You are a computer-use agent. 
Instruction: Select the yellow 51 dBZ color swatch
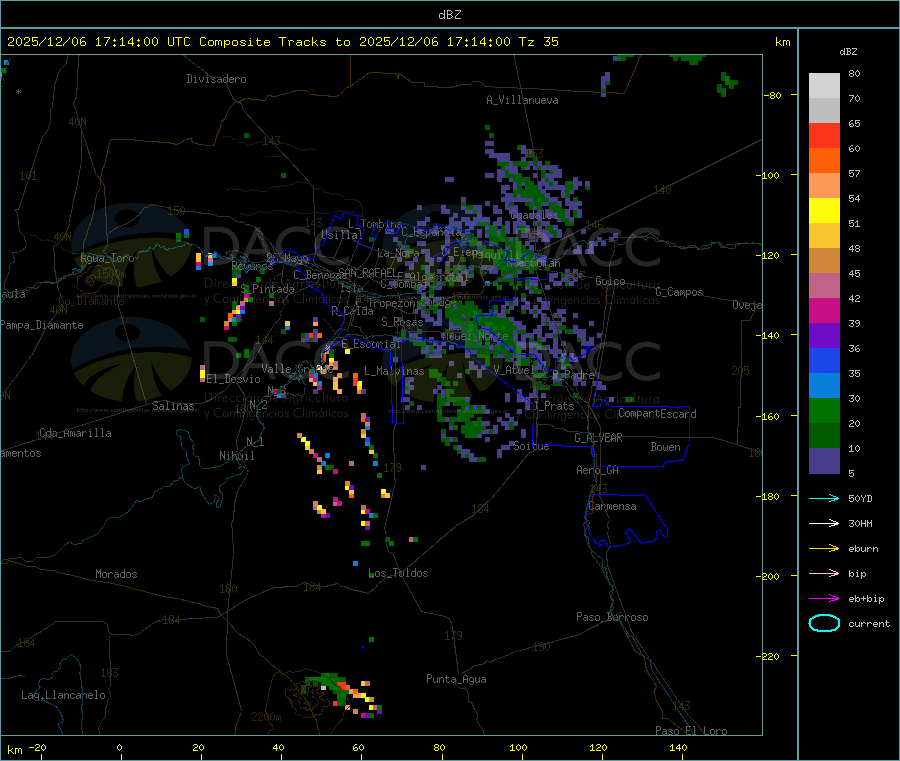[824, 211]
